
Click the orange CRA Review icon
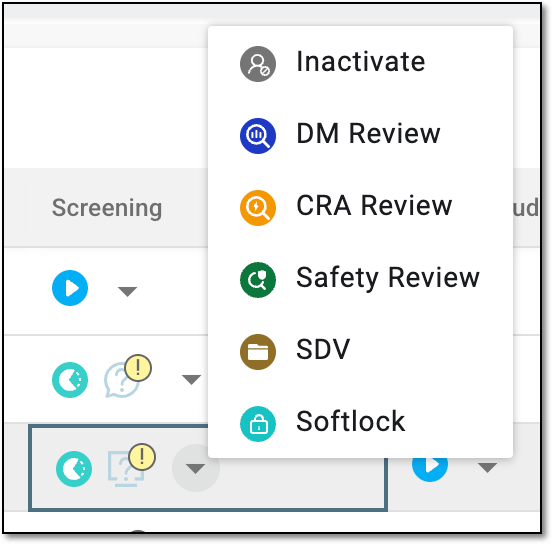coord(258,208)
